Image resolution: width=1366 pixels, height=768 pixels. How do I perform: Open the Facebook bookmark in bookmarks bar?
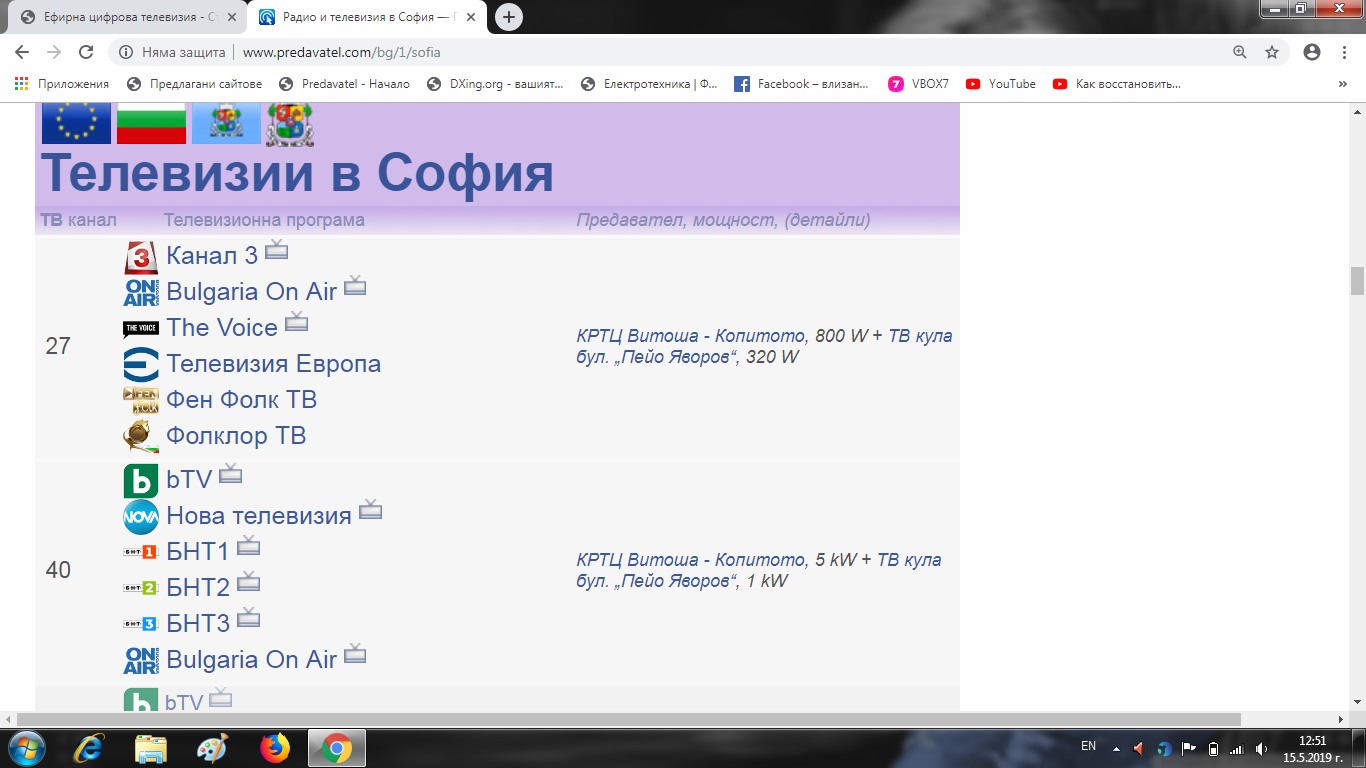point(812,84)
